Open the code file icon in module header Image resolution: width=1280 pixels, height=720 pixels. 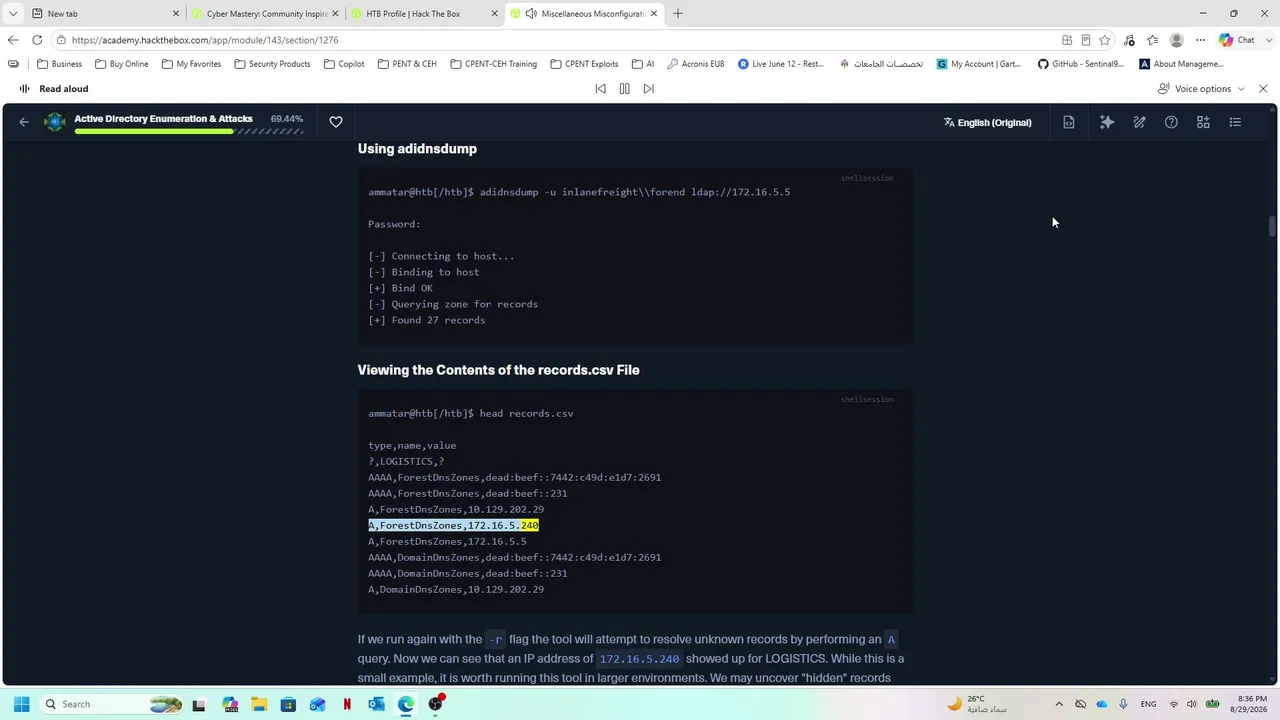click(x=1069, y=122)
